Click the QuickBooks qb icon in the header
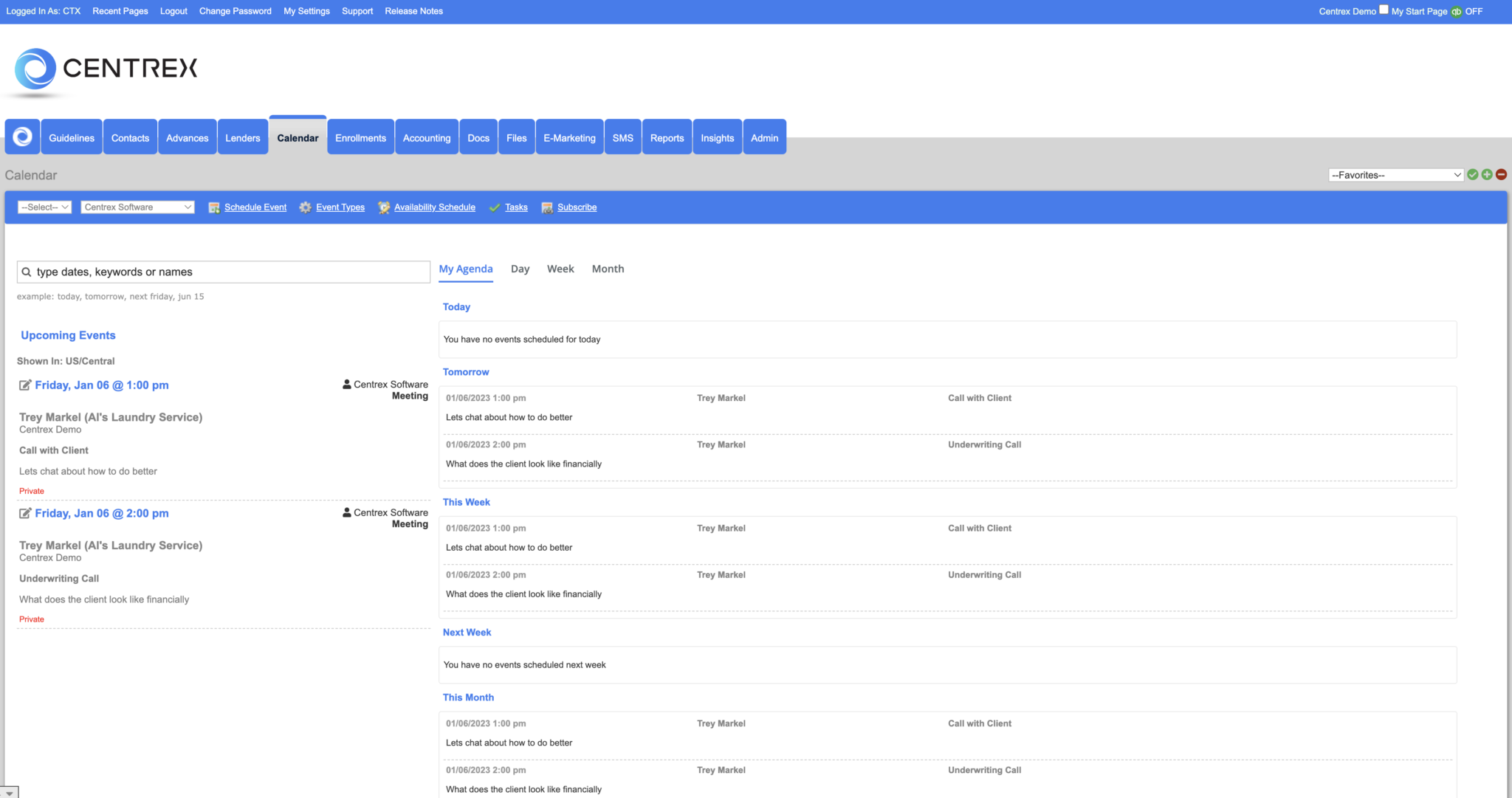This screenshot has height=798, width=1512. (x=1456, y=11)
